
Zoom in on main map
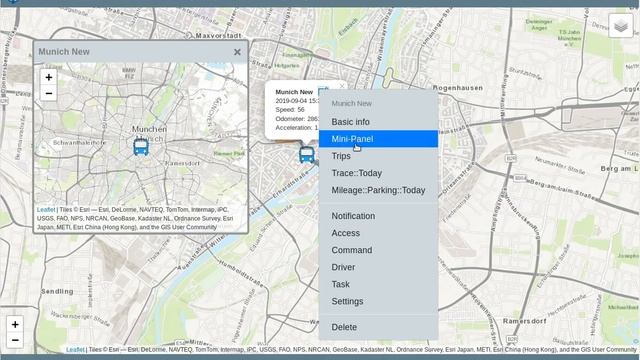pyautogui.click(x=15, y=324)
